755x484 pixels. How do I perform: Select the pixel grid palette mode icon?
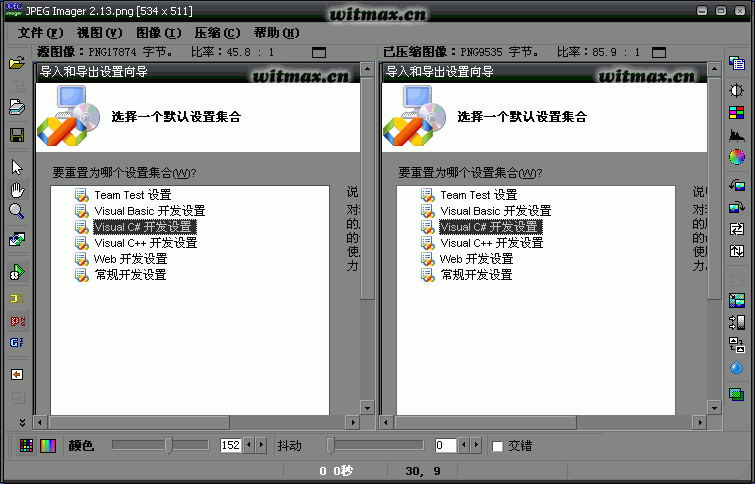point(26,446)
